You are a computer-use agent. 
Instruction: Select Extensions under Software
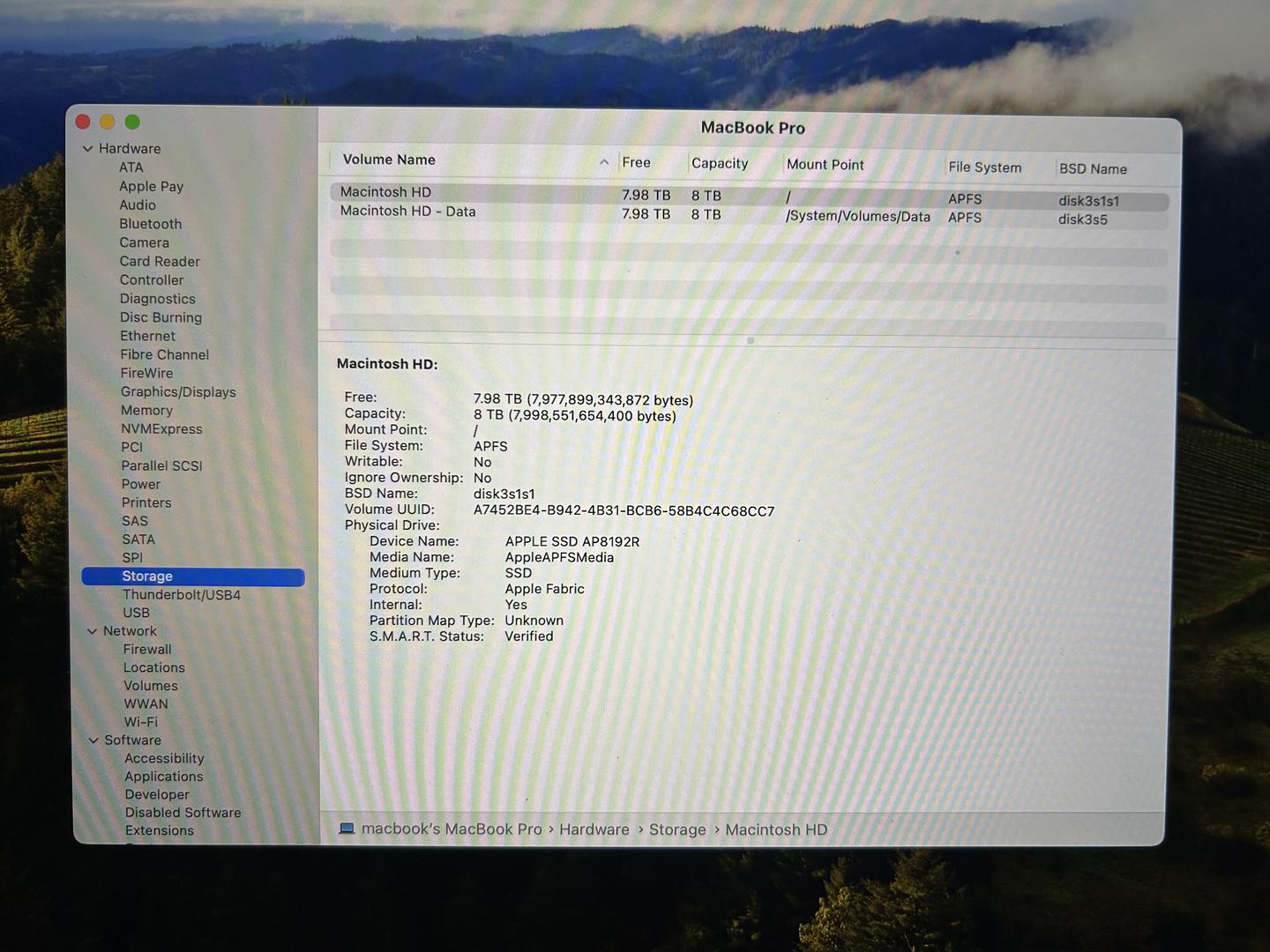click(160, 830)
